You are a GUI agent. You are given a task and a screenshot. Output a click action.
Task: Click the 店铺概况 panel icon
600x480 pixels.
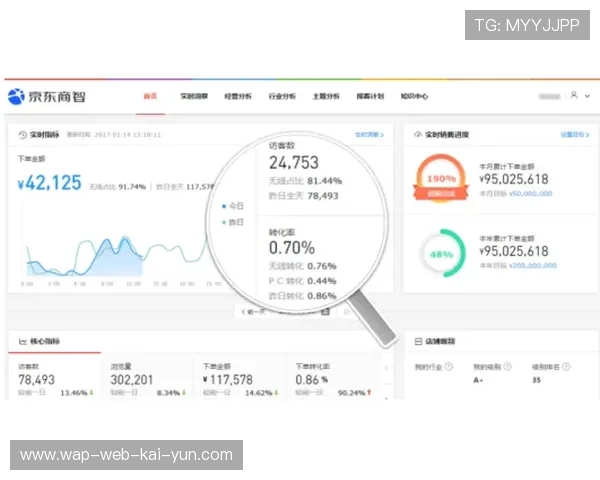[x=417, y=341]
